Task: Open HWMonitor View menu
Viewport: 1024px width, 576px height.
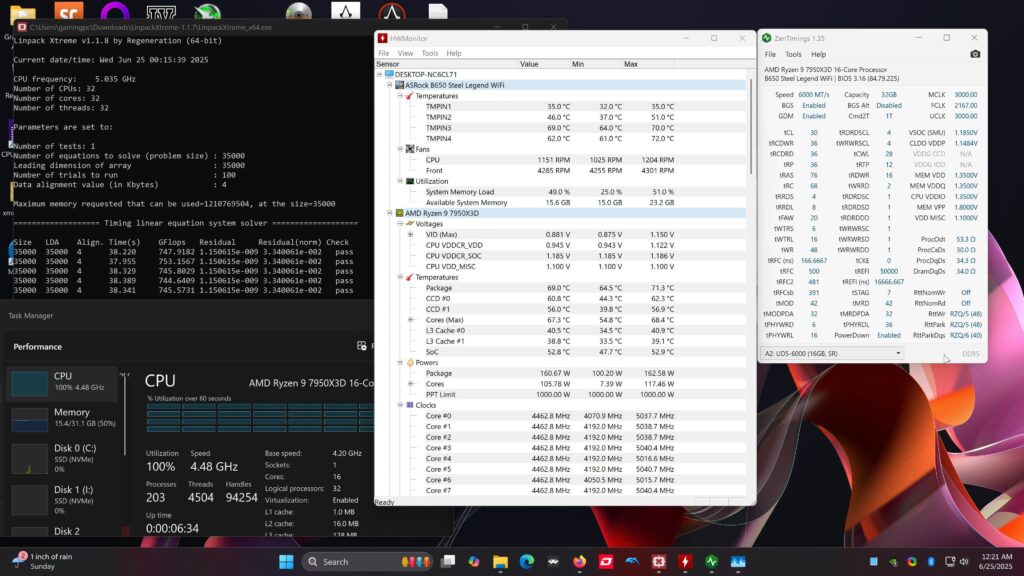Action: tap(405, 54)
